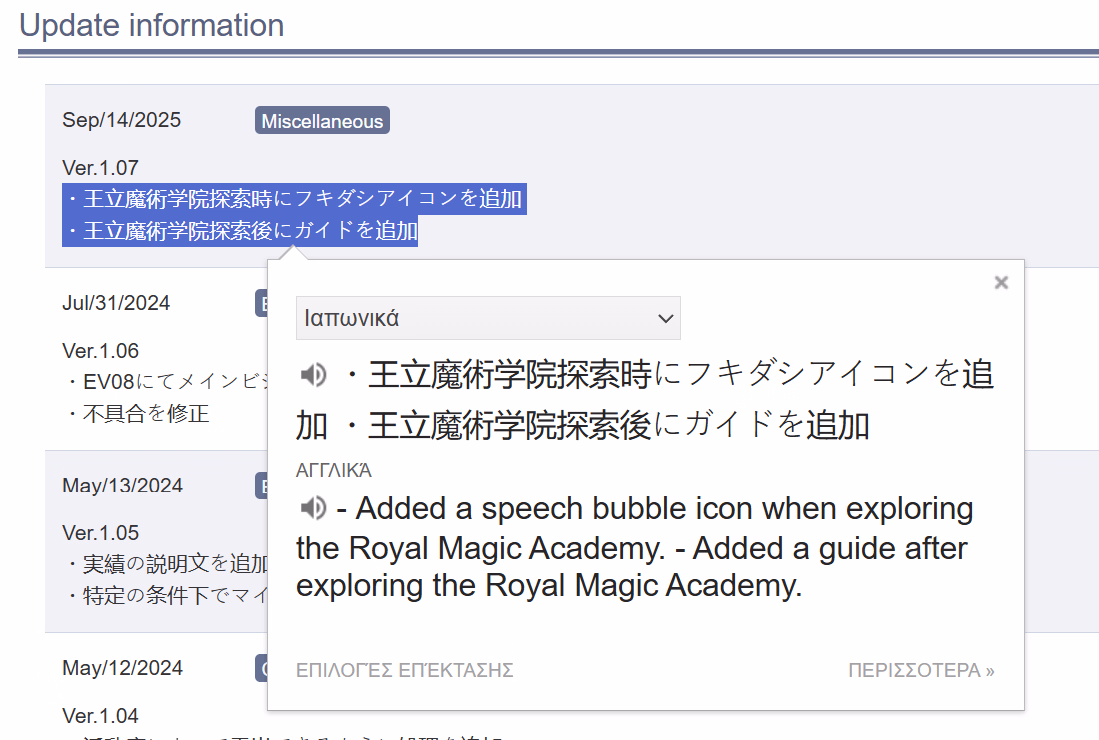
Task: Play audio of the Japanese source text
Action: click(313, 375)
